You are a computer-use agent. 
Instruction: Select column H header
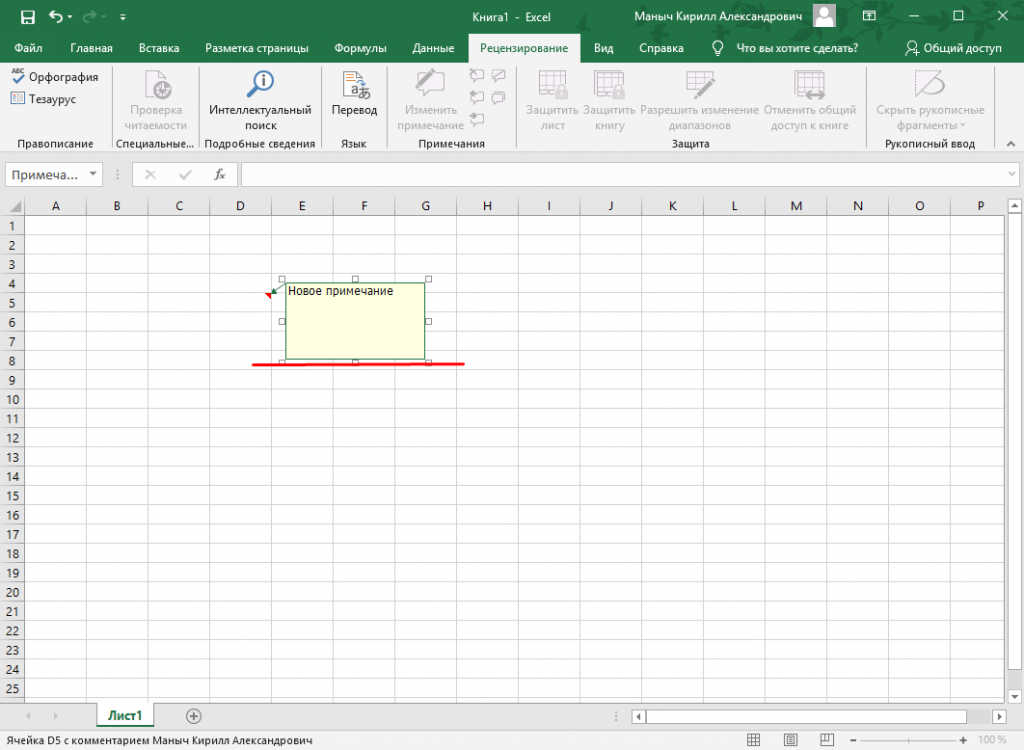pos(487,206)
